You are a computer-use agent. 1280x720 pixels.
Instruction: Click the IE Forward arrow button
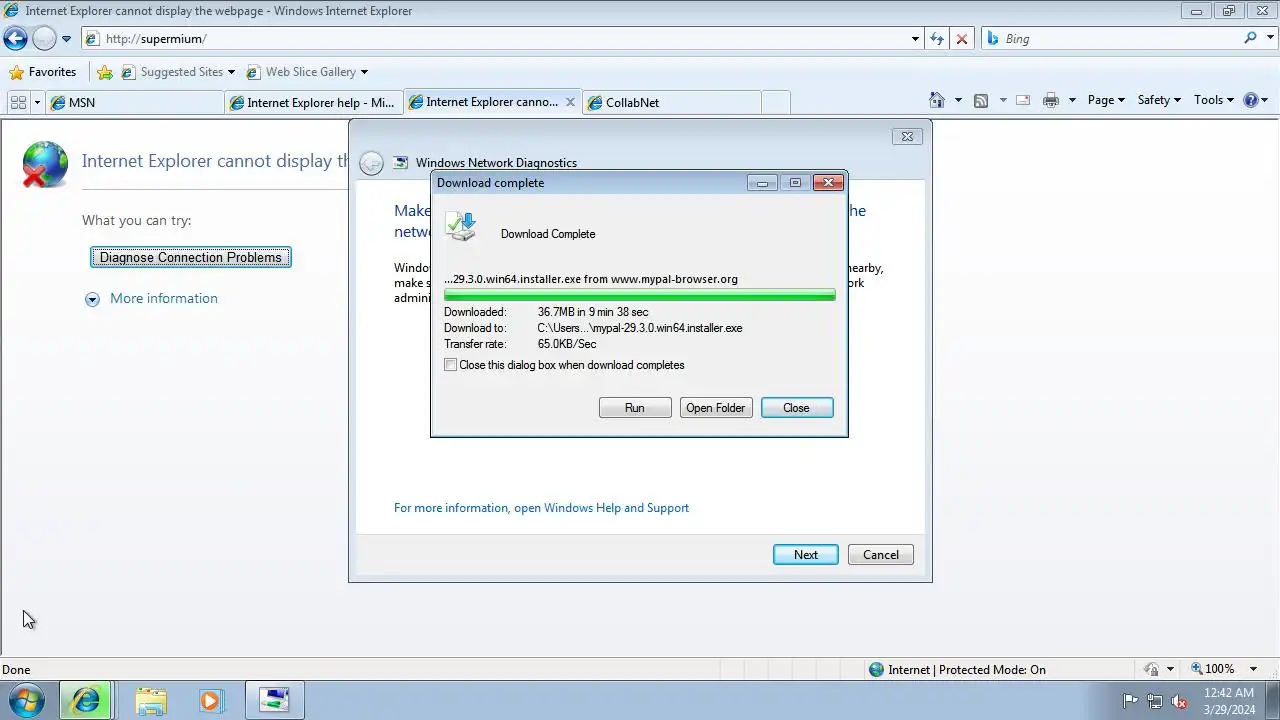pos(44,39)
